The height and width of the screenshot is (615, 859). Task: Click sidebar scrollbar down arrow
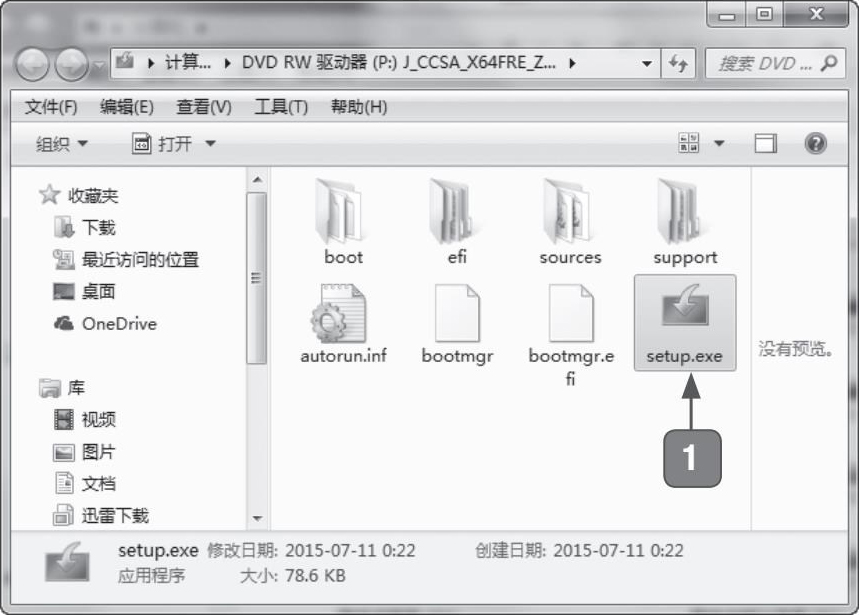pyautogui.click(x=257, y=518)
